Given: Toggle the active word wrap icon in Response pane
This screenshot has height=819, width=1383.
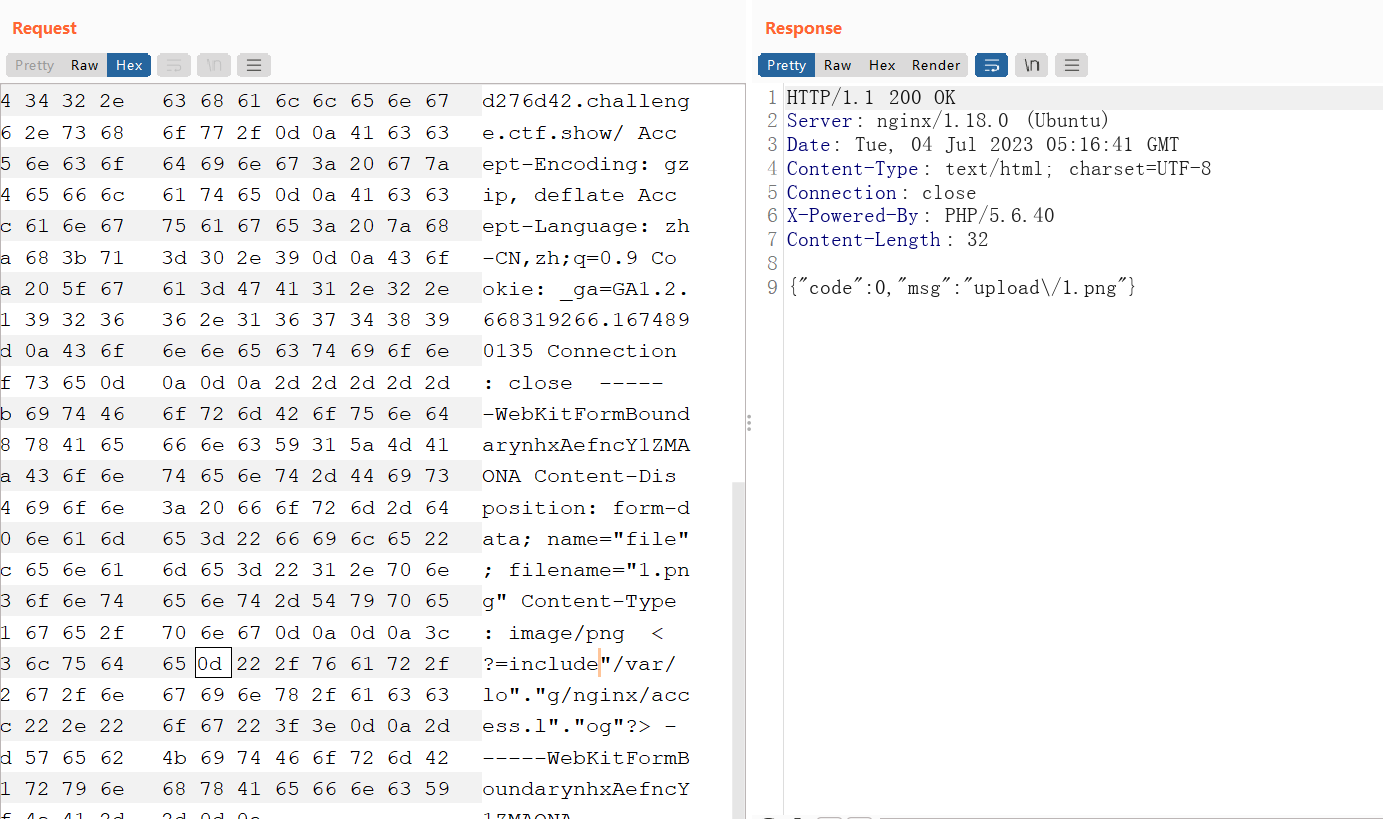Looking at the screenshot, I should [x=991, y=65].
